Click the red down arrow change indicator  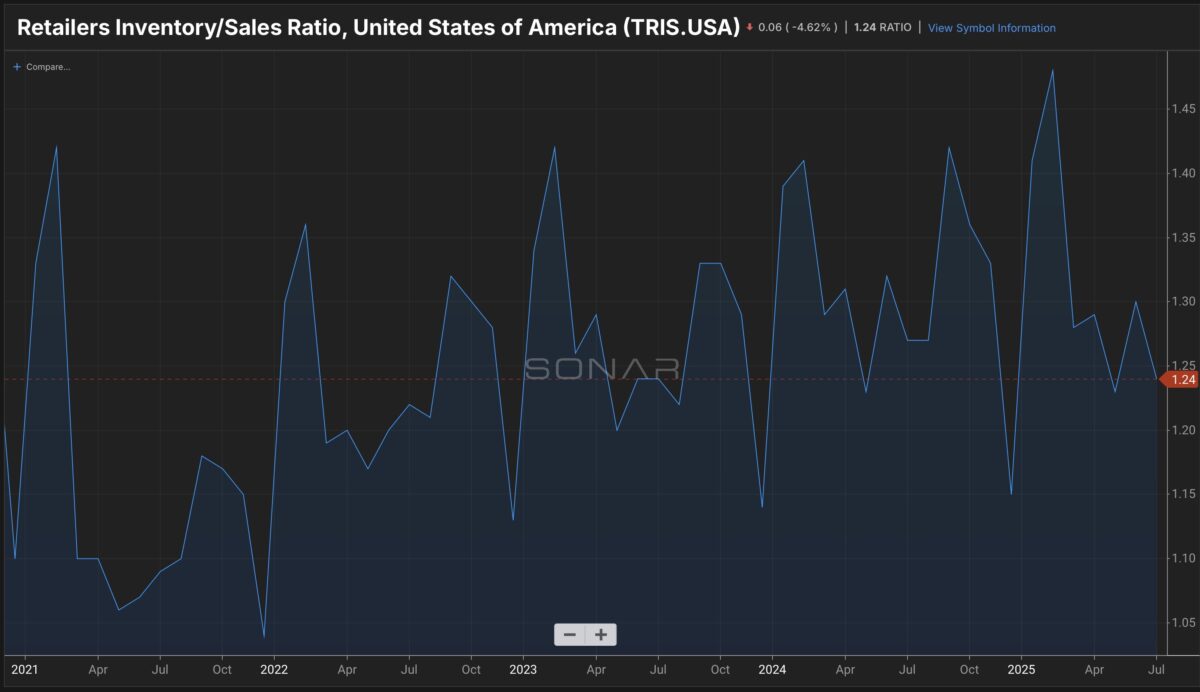pyautogui.click(x=749, y=28)
